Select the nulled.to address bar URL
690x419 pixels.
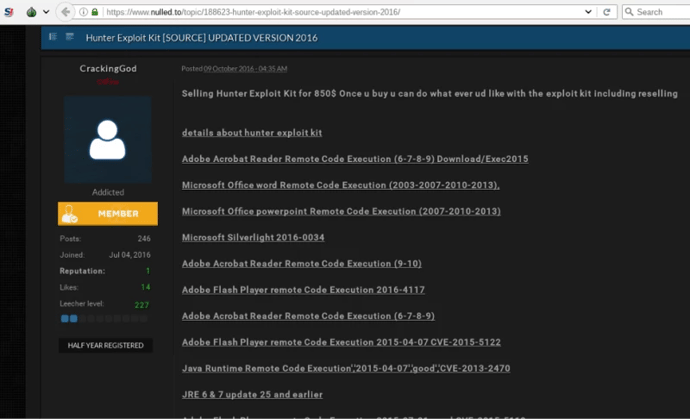coord(253,12)
